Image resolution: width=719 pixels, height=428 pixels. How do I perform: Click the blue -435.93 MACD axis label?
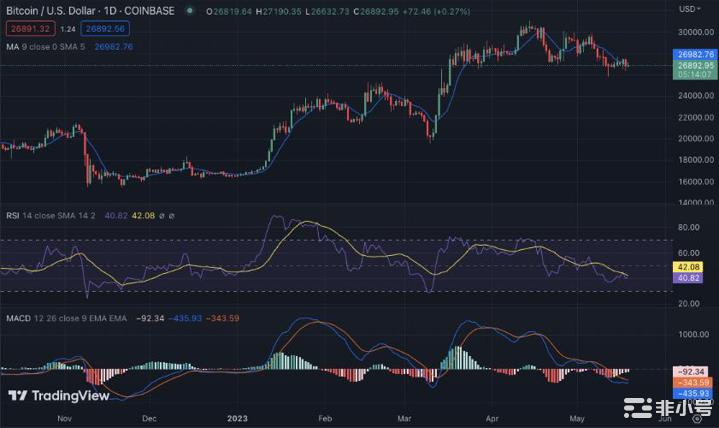tap(693, 393)
